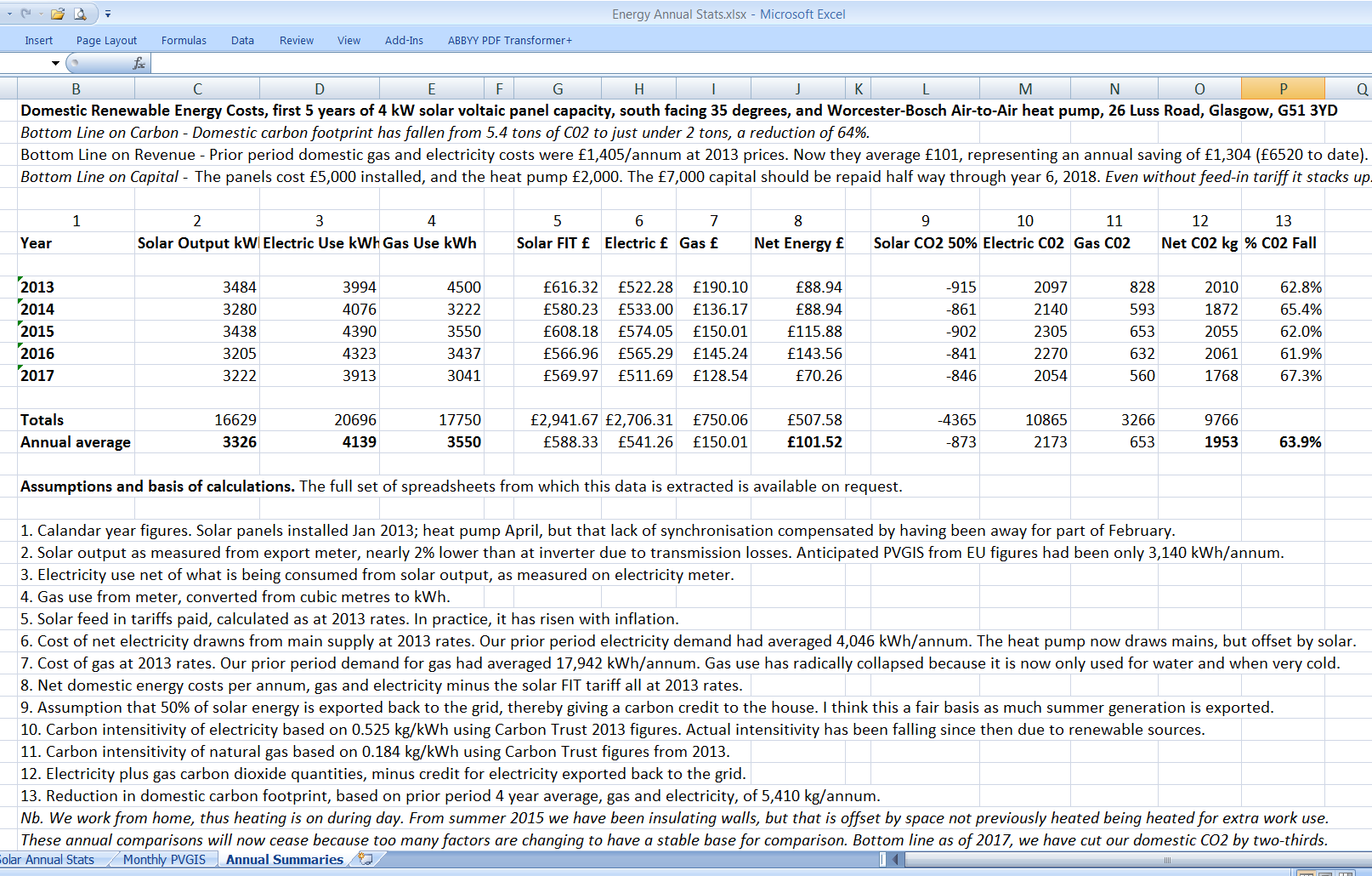Click the horizontal scrollbar left arrow
This screenshot has width=1372, height=876.
(896, 860)
